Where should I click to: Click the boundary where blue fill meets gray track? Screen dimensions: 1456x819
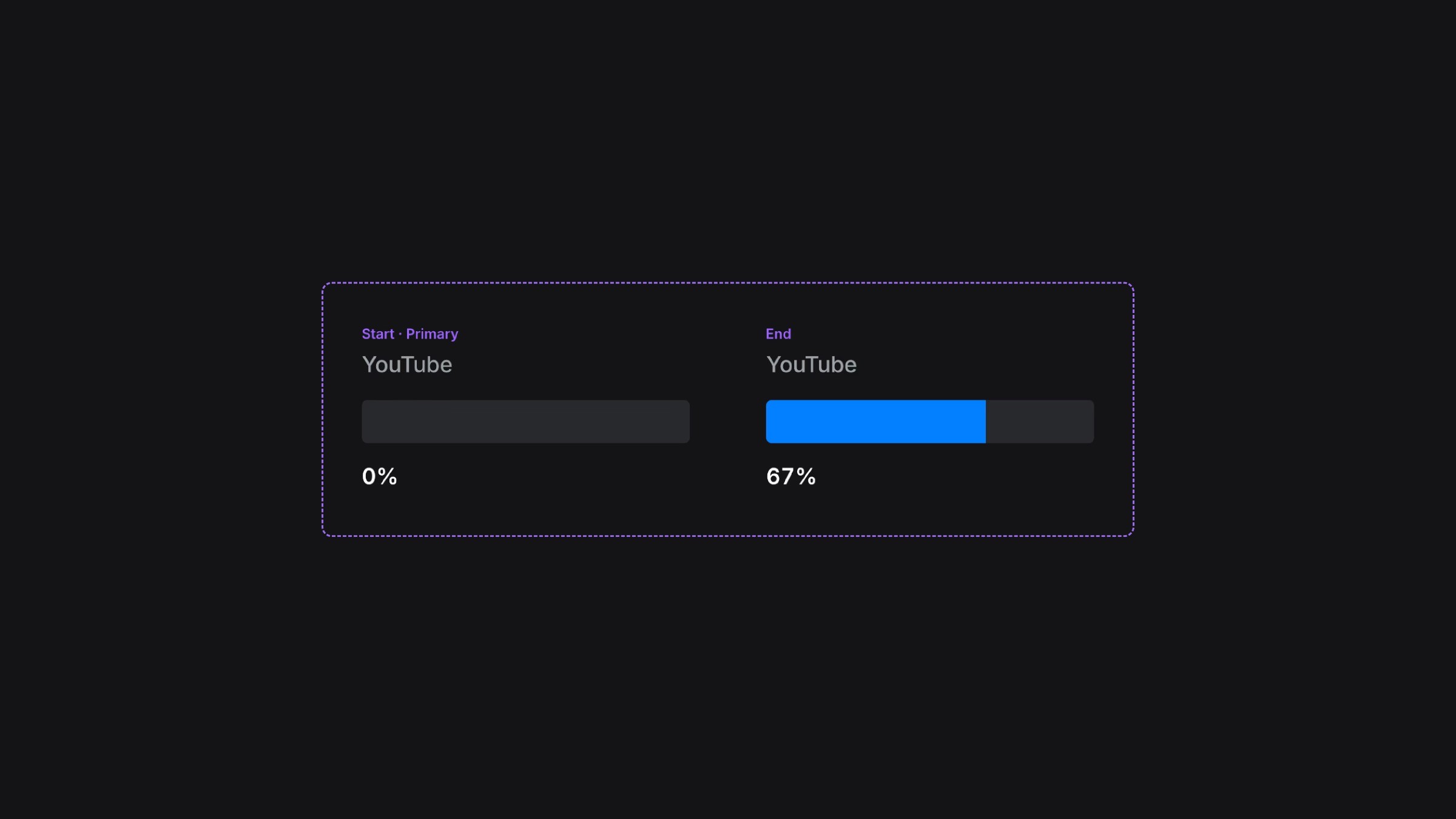pos(986,422)
